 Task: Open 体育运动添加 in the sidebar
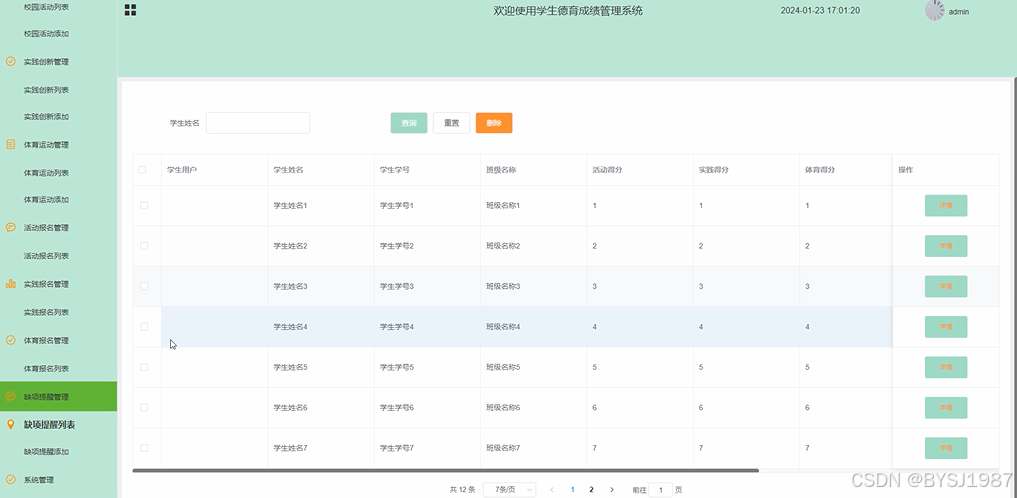(46, 200)
